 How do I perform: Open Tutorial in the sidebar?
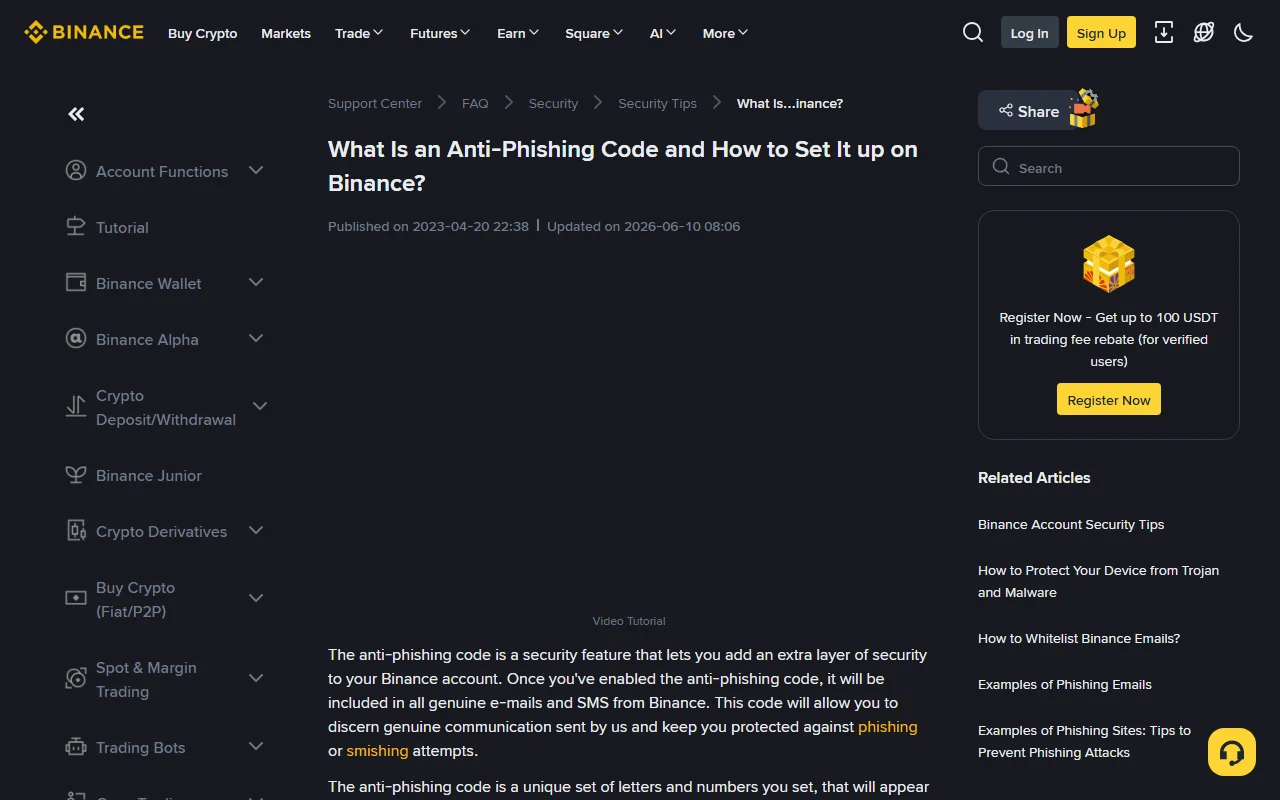pyautogui.click(x=122, y=228)
